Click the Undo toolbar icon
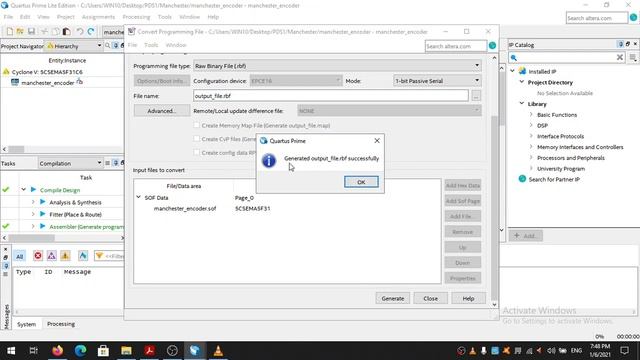 80,31
